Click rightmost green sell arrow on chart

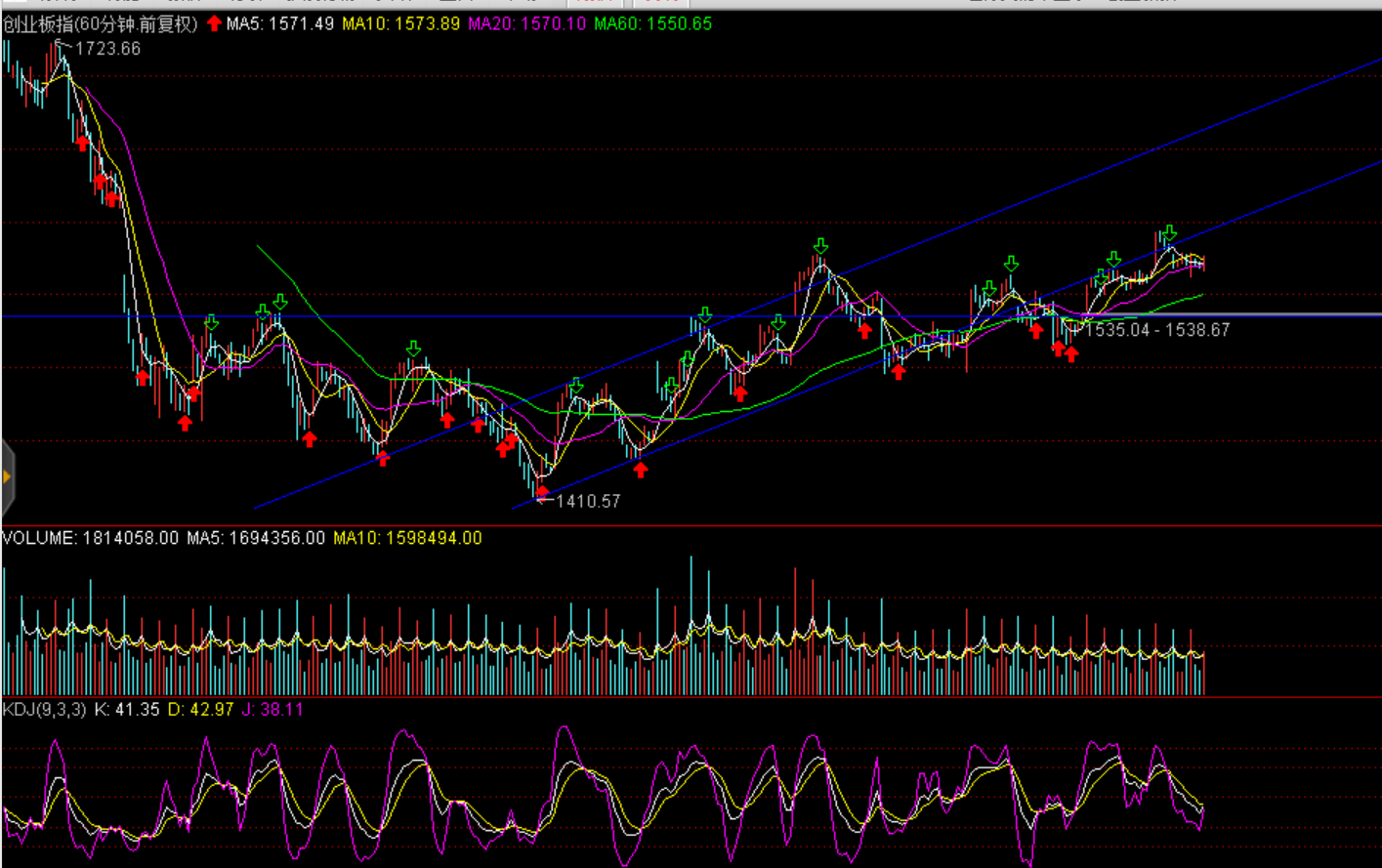point(1169,233)
